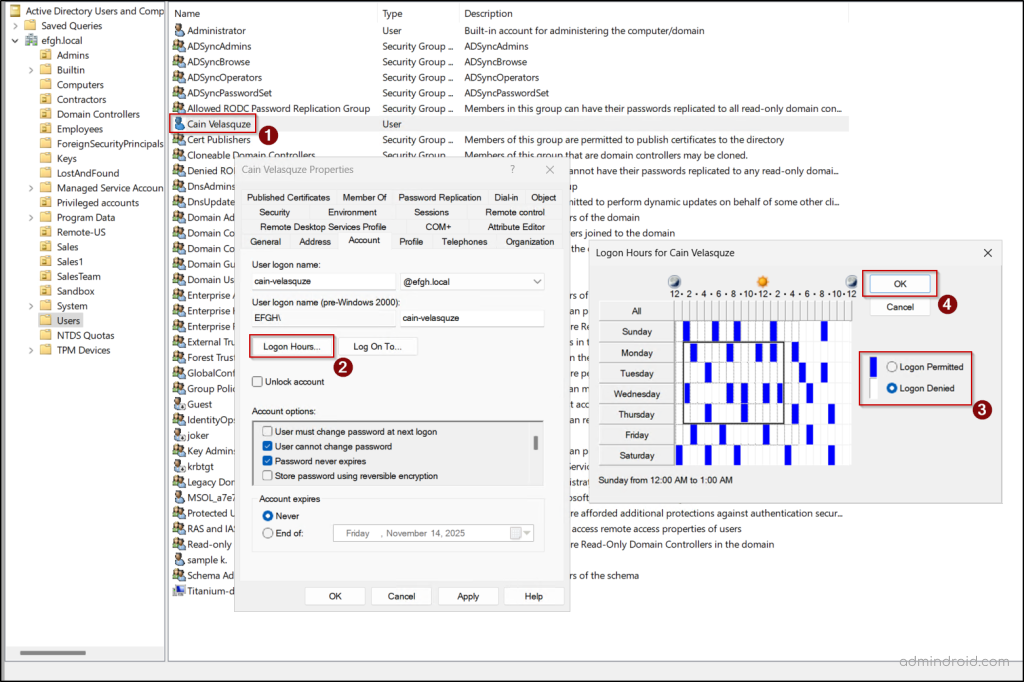Select the Cert Publishers group icon
1024x682 pixels.
(x=179, y=140)
